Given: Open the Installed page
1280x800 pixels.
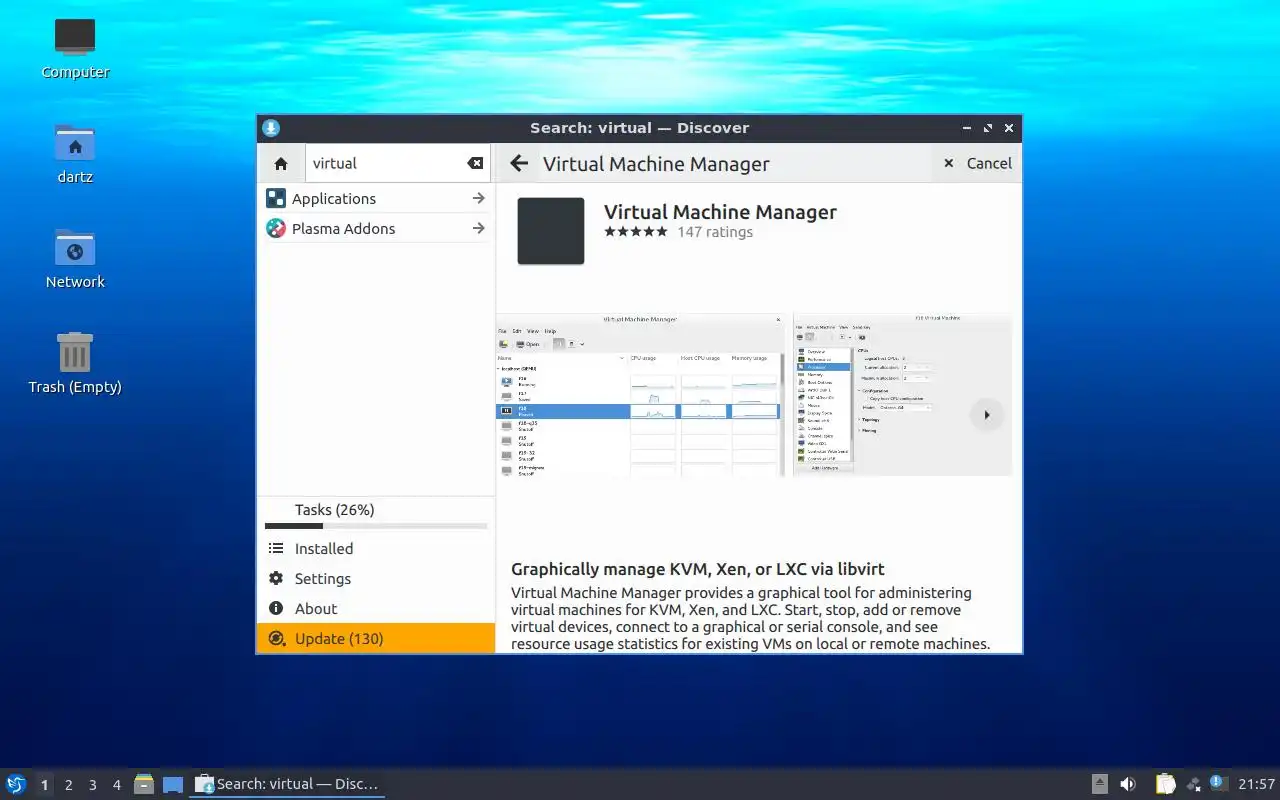Looking at the screenshot, I should click(x=376, y=548).
